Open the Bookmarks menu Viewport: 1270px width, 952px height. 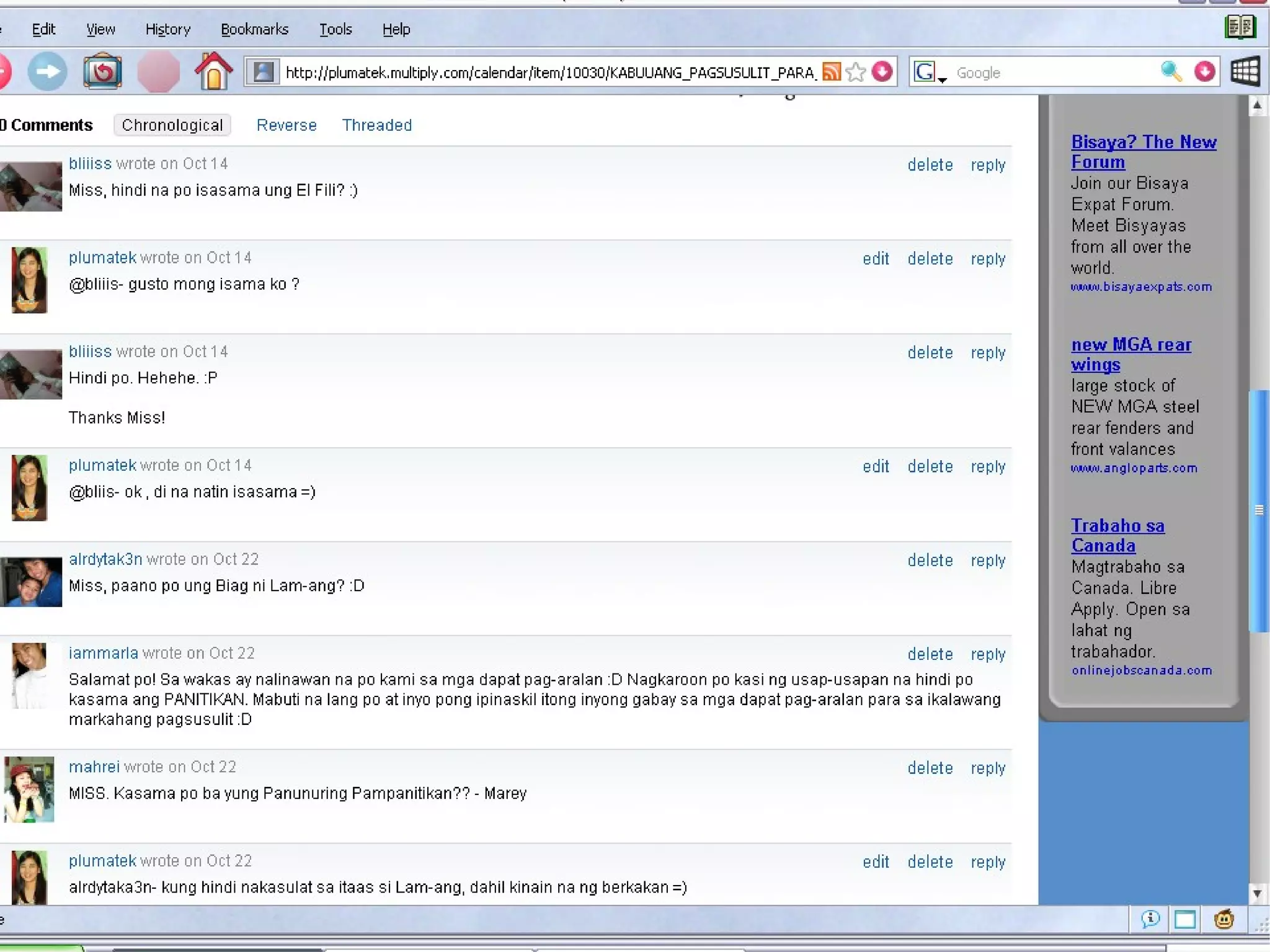click(x=254, y=29)
